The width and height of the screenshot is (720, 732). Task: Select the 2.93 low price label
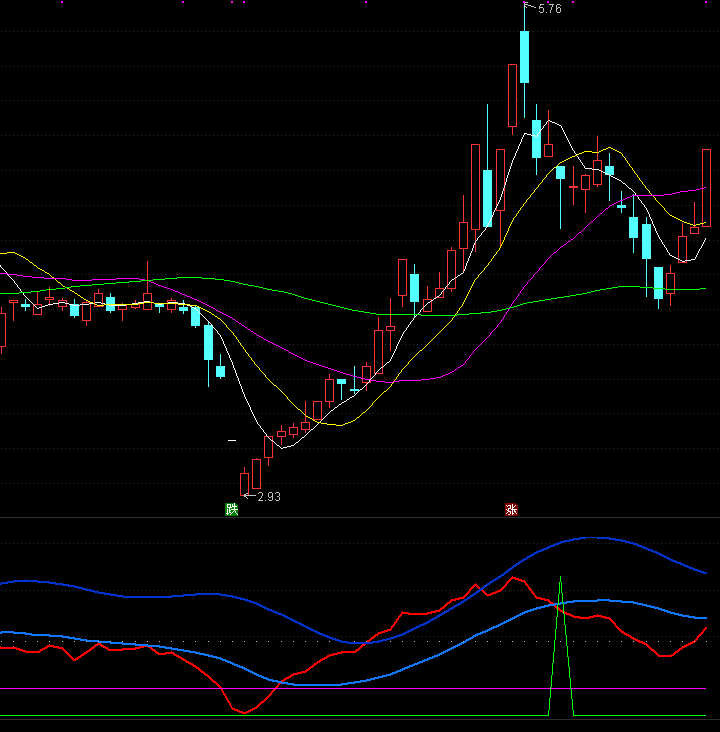click(269, 497)
